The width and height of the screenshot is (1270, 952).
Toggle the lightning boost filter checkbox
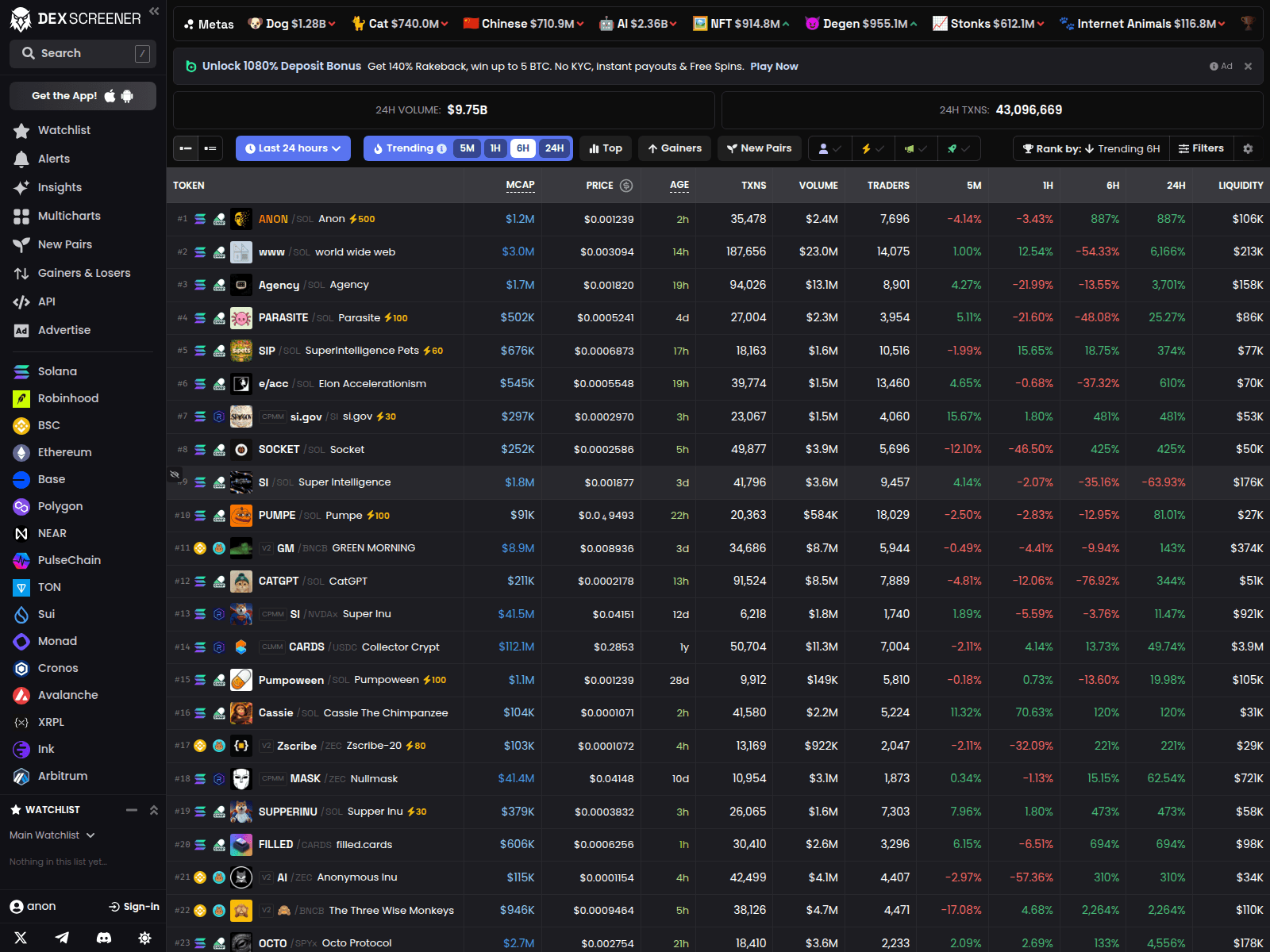pyautogui.click(x=872, y=148)
